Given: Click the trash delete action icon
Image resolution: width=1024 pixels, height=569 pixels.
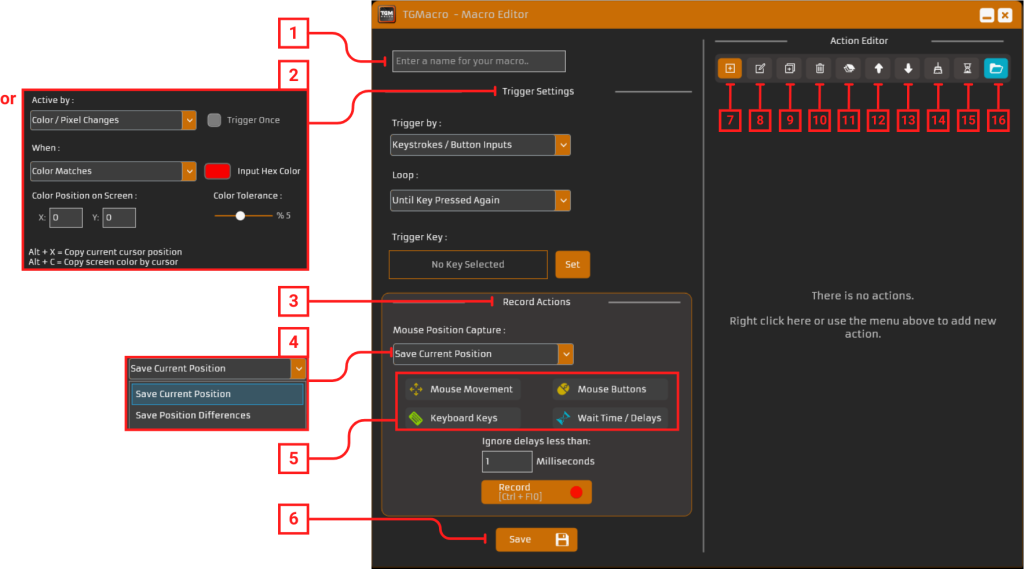Looking at the screenshot, I should point(819,69).
